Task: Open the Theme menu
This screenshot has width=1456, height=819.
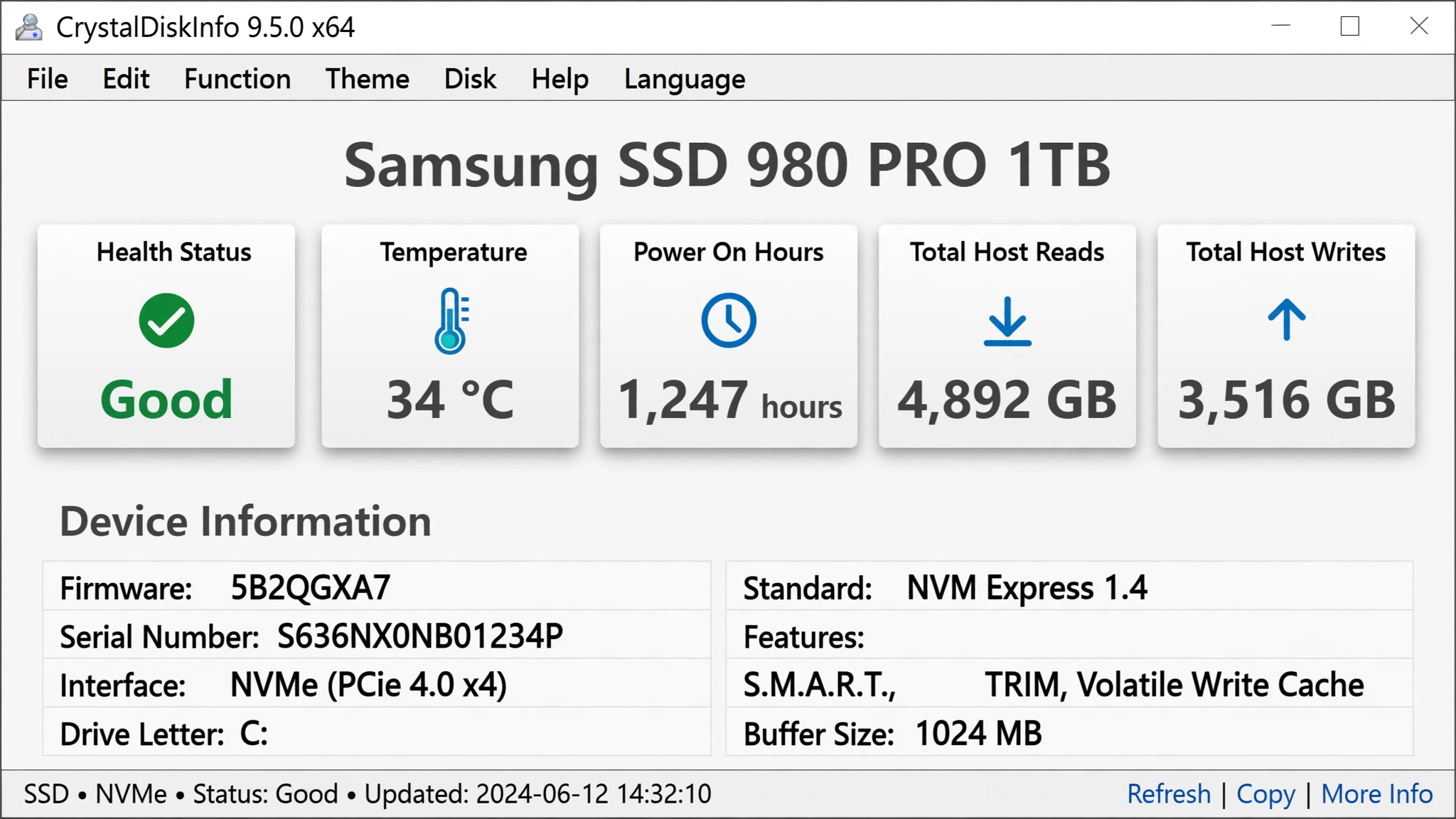Action: 368,78
